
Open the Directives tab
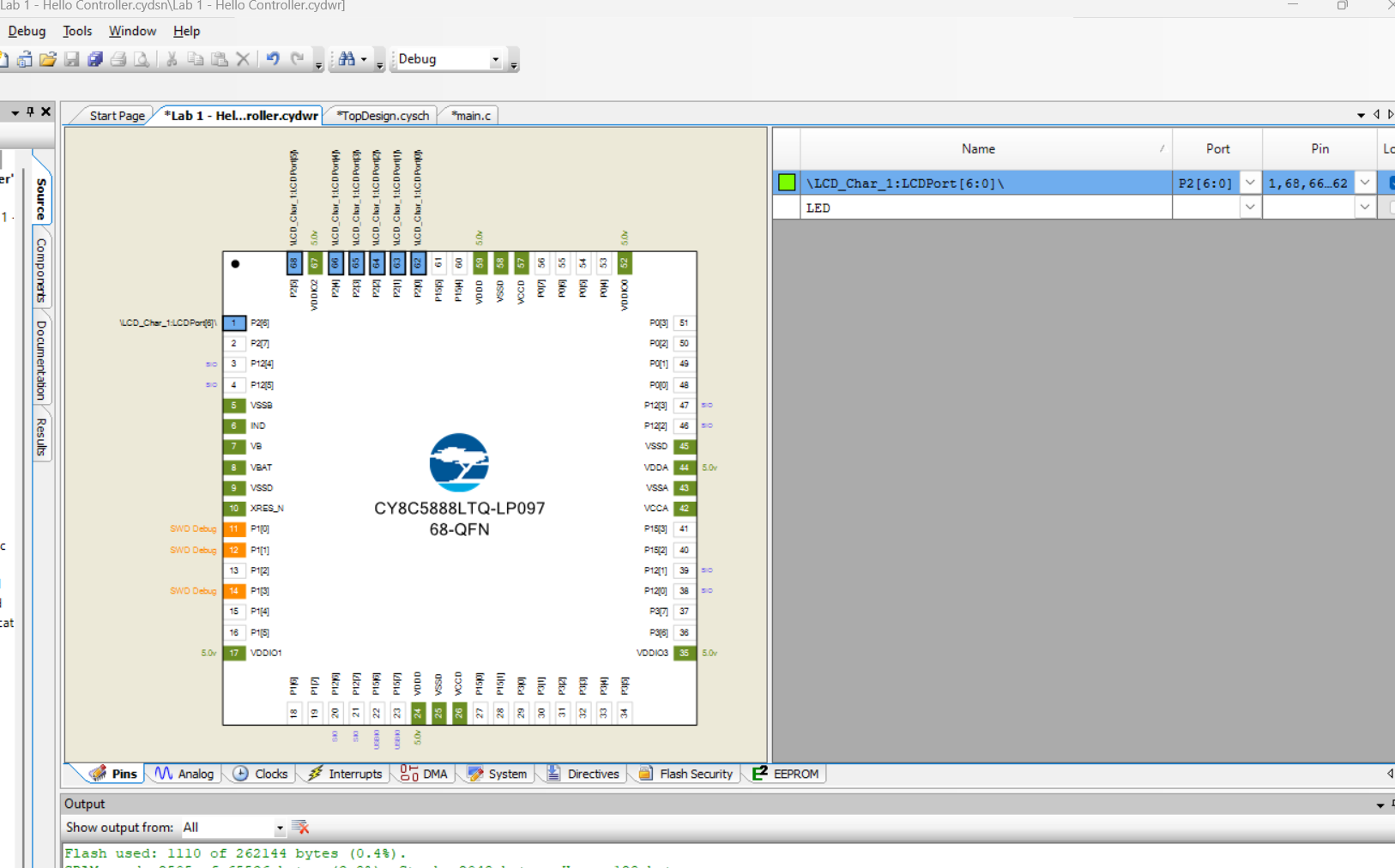[x=583, y=774]
